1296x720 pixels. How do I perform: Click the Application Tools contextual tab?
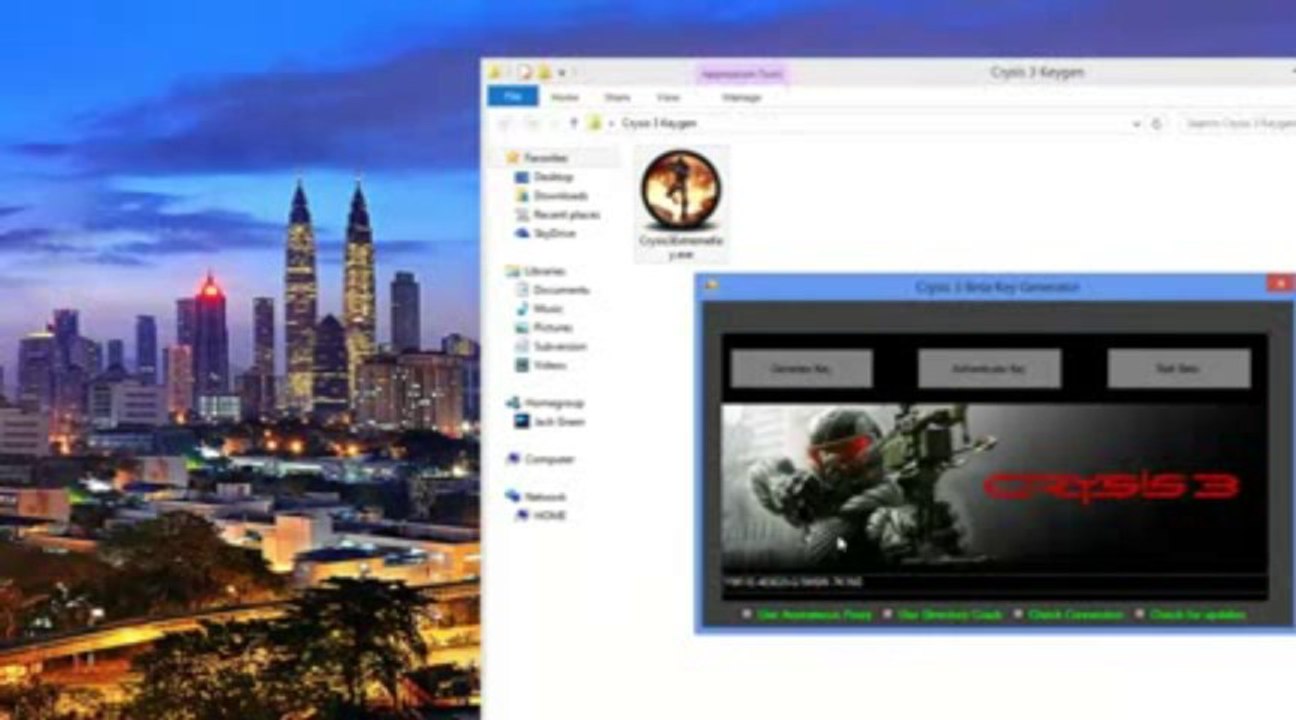[x=741, y=74]
